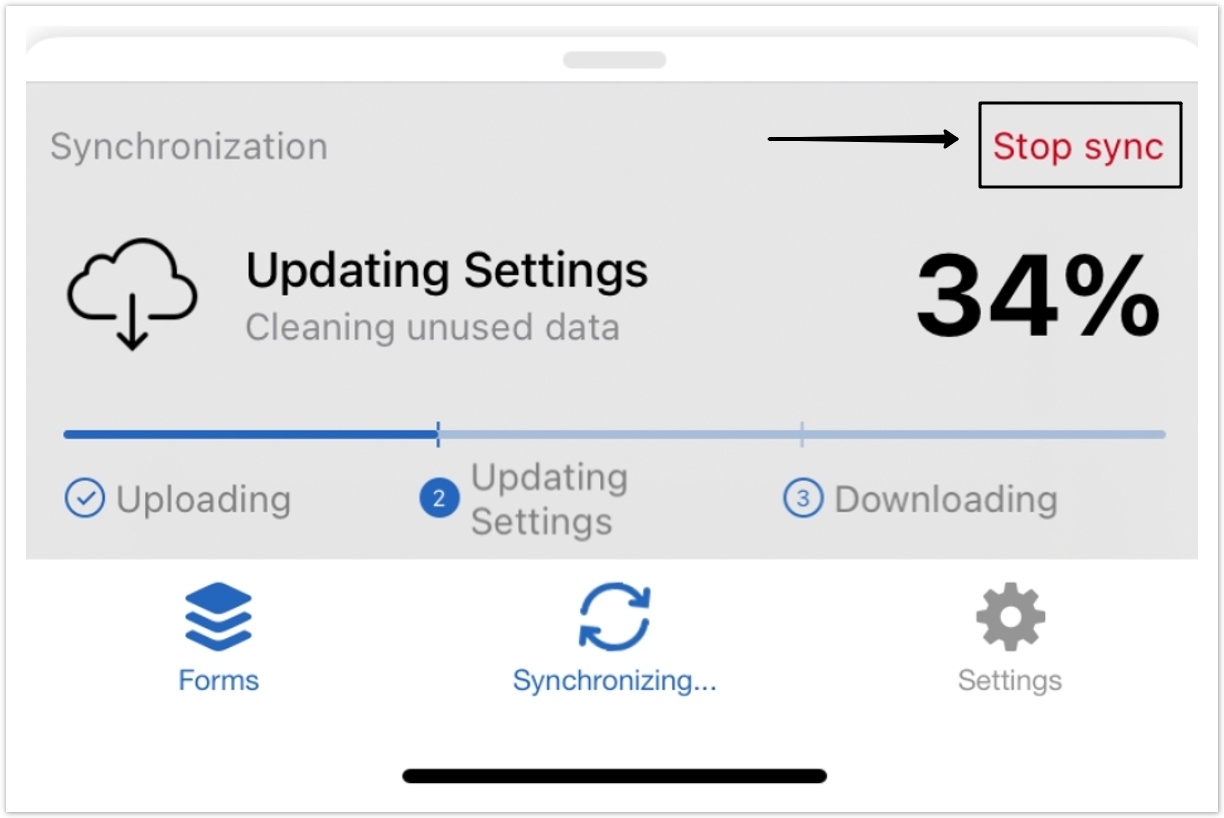This screenshot has height=818, width=1224.
Task: Click the sheet drag handle at top
Action: pos(614,60)
